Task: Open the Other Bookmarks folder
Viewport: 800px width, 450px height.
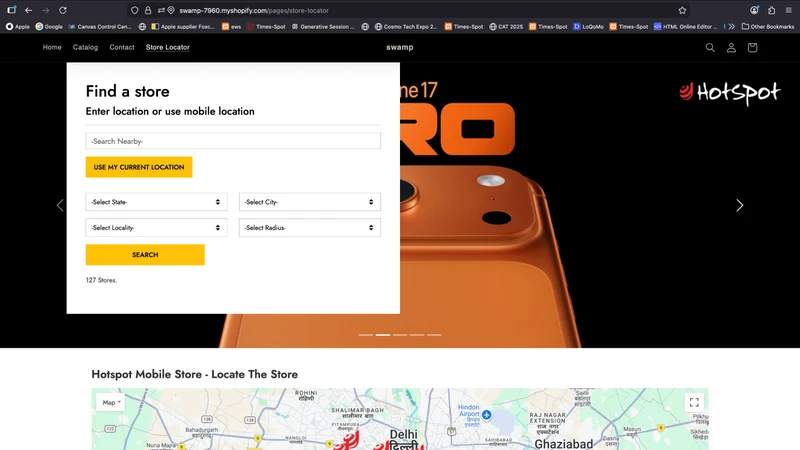Action: 767,27
